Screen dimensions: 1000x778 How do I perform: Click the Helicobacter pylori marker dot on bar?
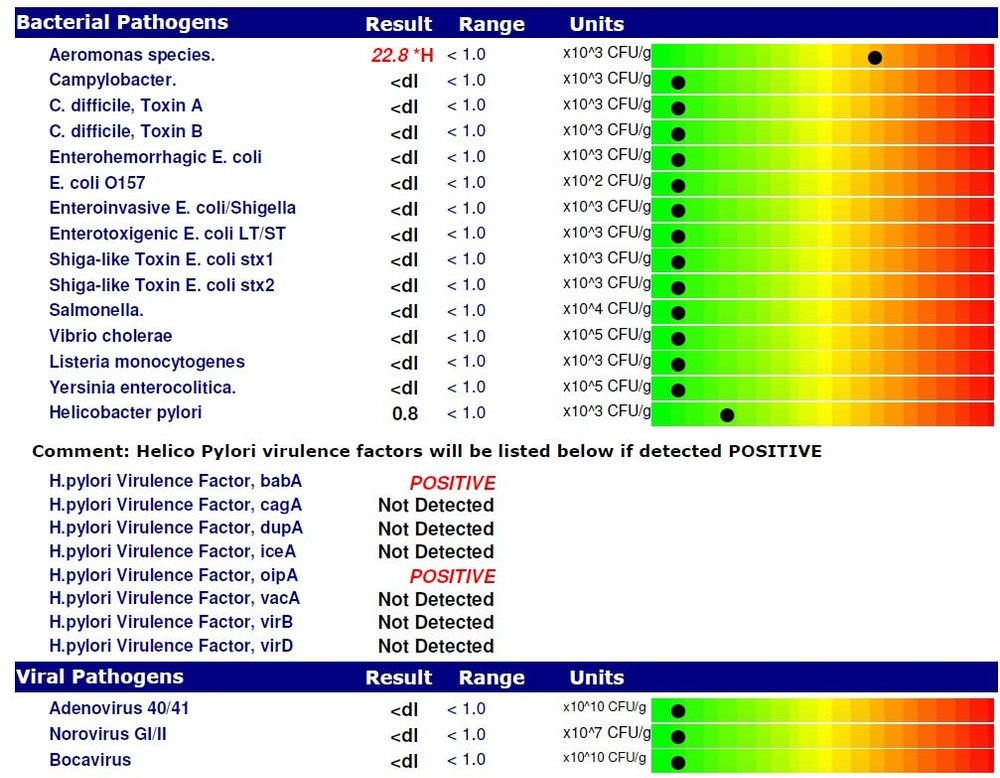(727, 415)
